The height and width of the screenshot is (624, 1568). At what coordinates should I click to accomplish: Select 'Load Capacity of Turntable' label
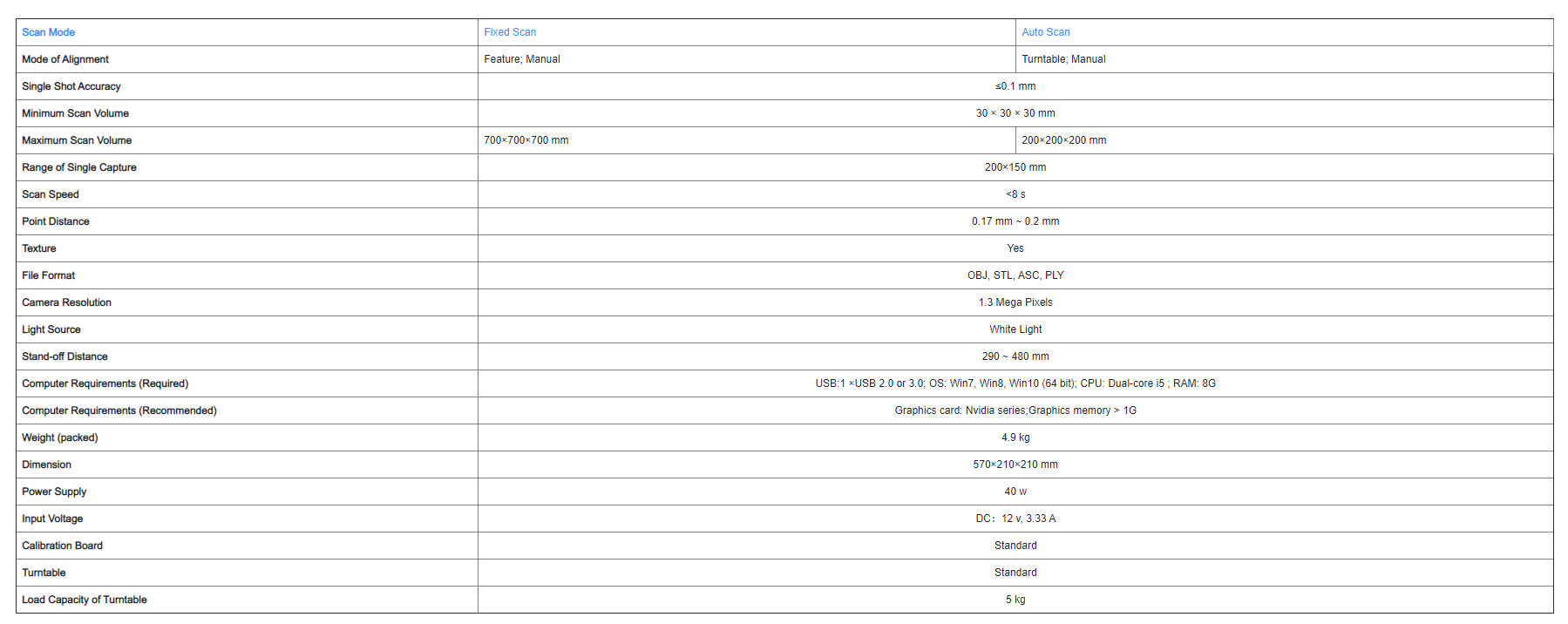(x=85, y=600)
